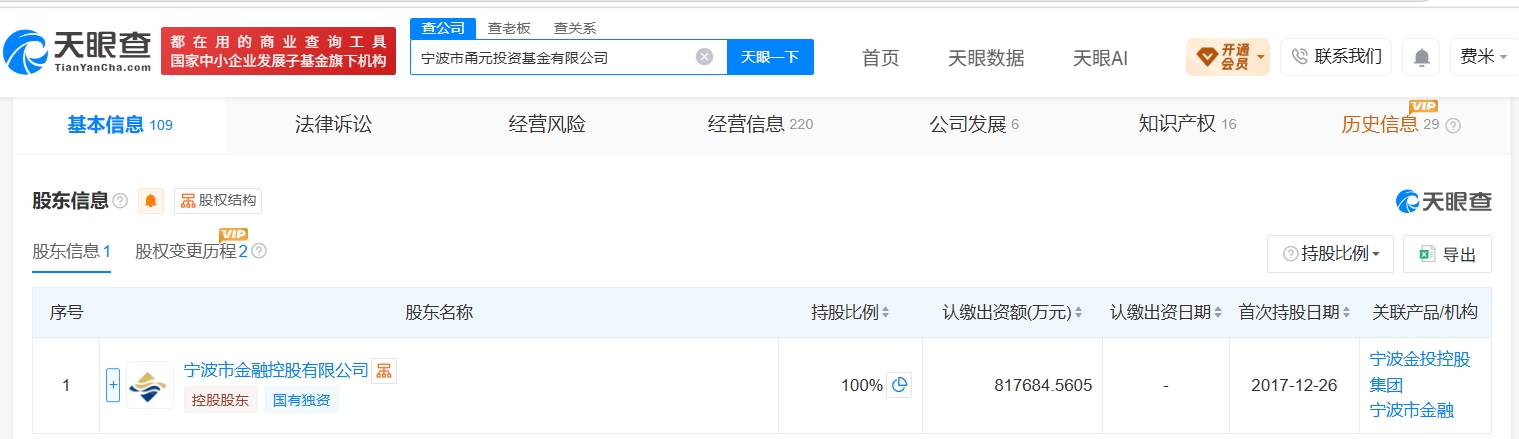Open the 费米 user account dropdown
The image size is (1519, 439).
1483,57
